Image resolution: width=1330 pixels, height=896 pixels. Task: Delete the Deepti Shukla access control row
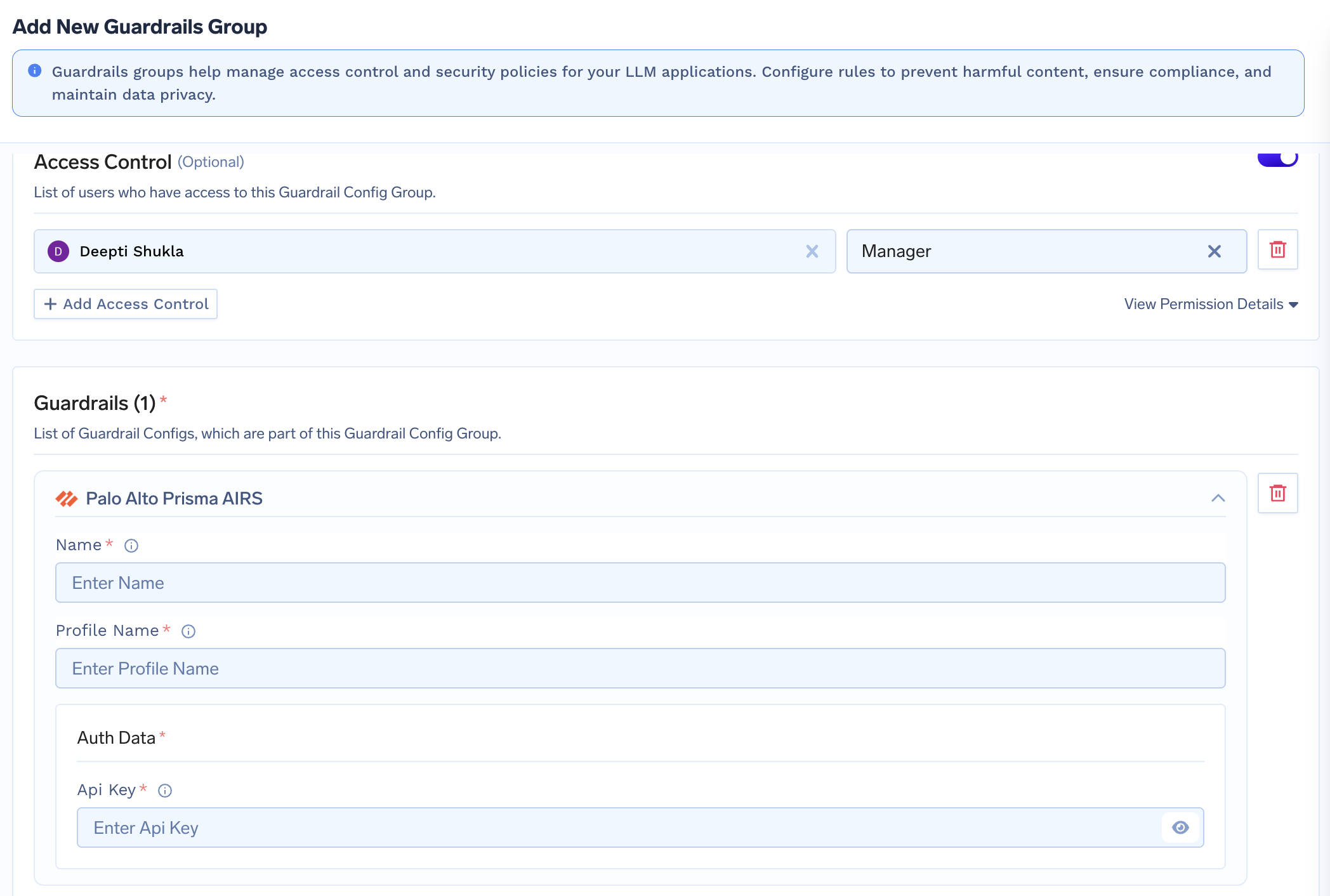[x=1277, y=250]
